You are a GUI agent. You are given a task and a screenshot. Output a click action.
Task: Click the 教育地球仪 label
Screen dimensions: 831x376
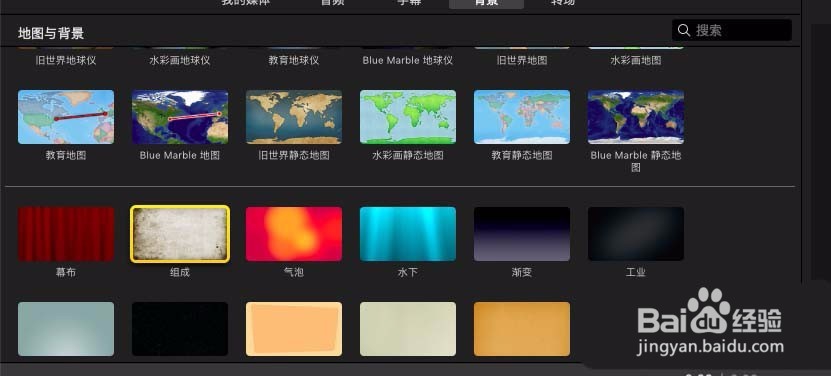tap(294, 60)
